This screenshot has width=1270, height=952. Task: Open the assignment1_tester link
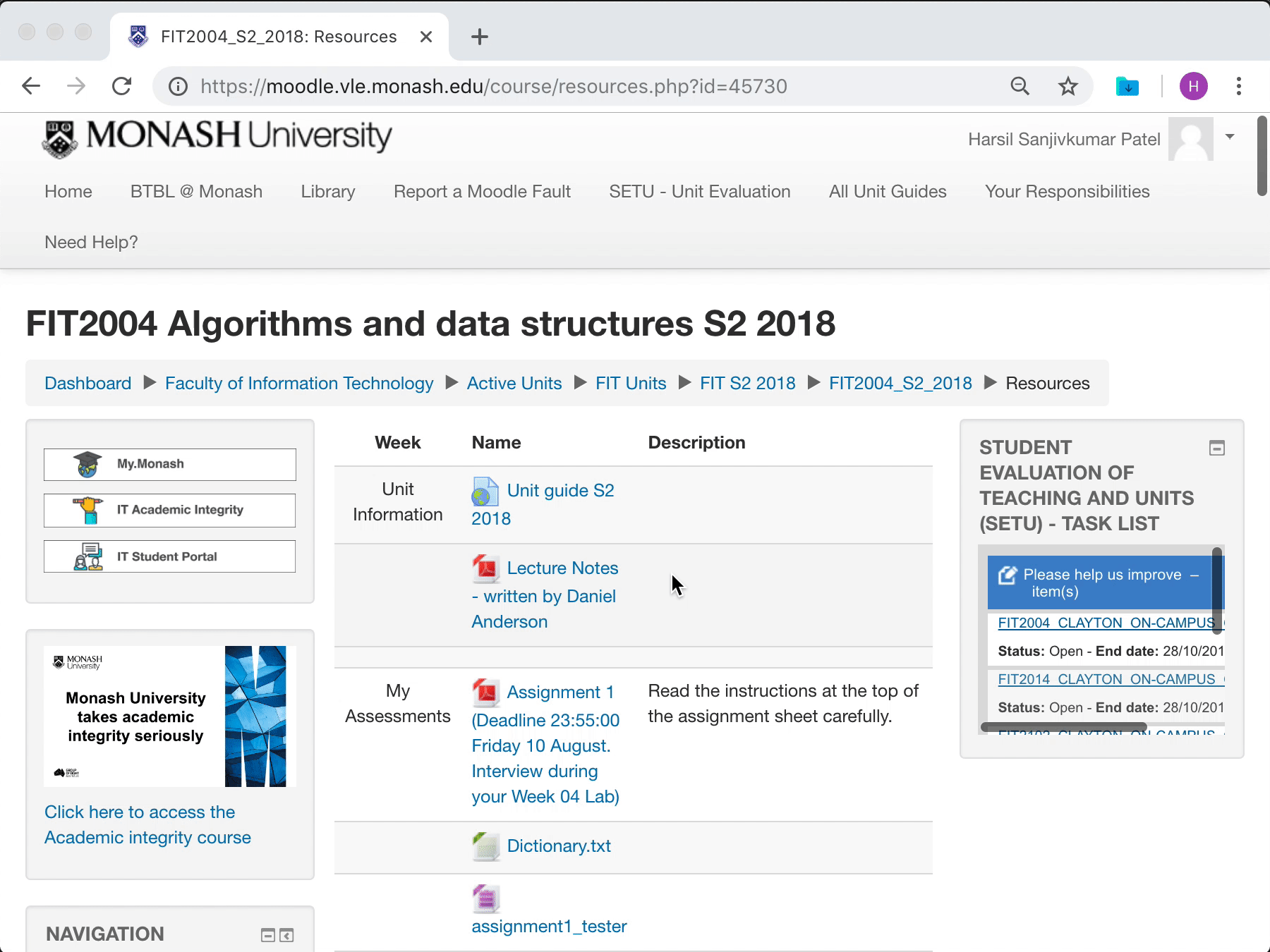tap(549, 927)
